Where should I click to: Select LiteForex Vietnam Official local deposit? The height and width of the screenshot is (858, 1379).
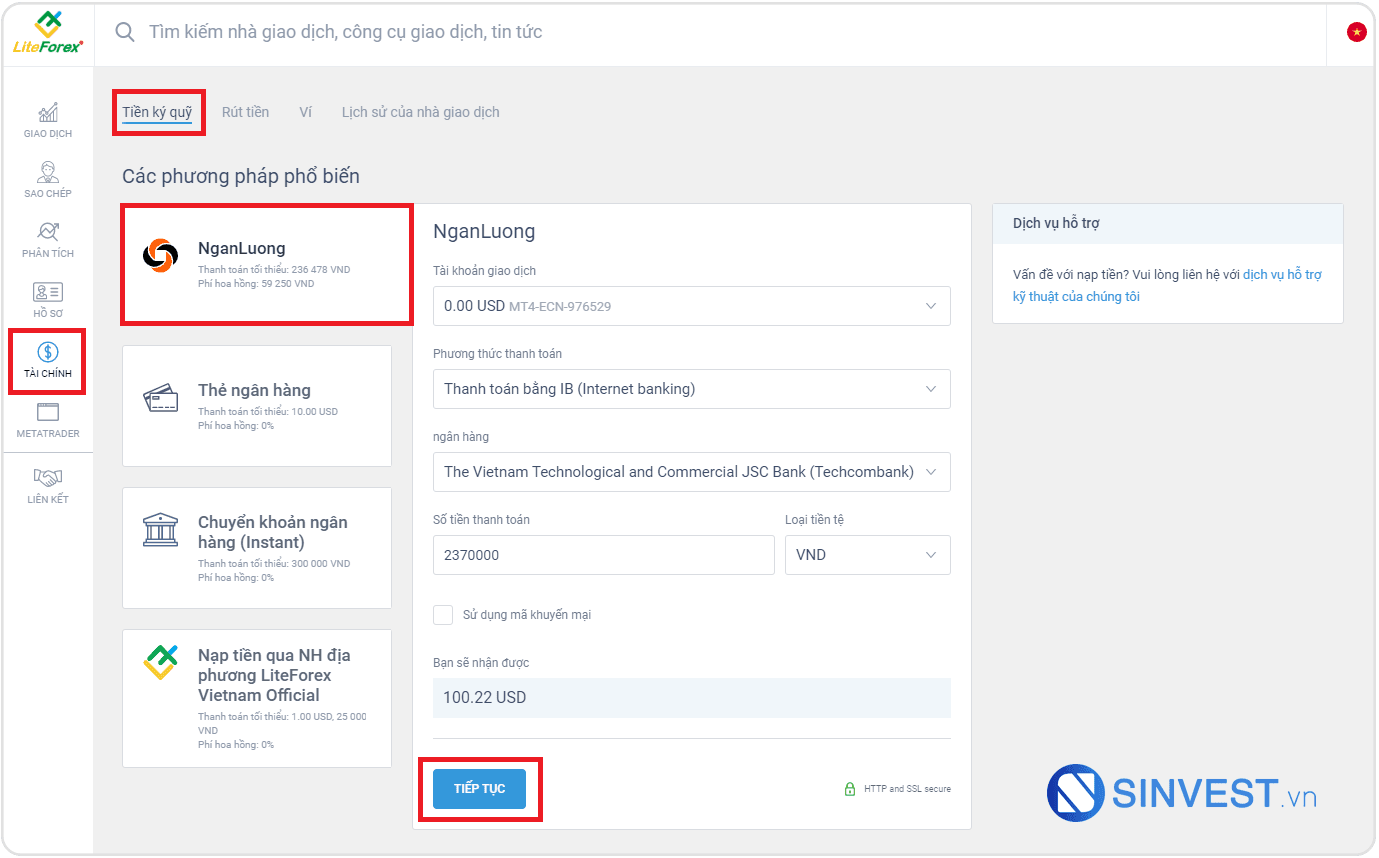point(257,698)
